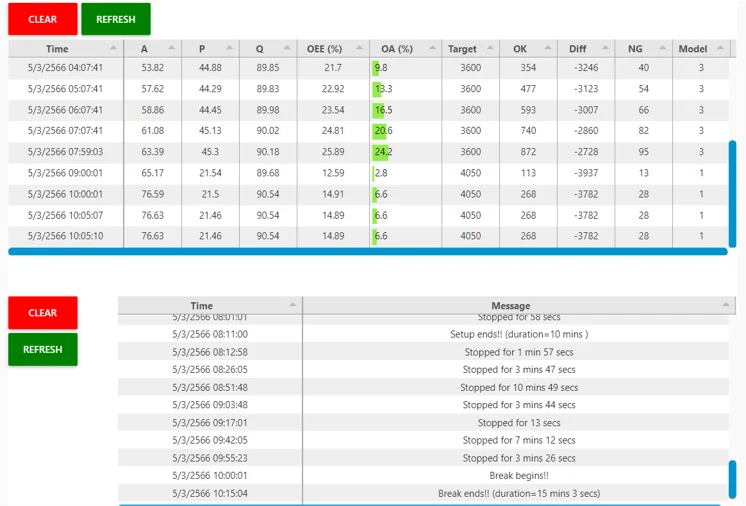This screenshot has height=506, width=746.
Task: Sort the OEE table by its Time header
Action: tap(58, 49)
